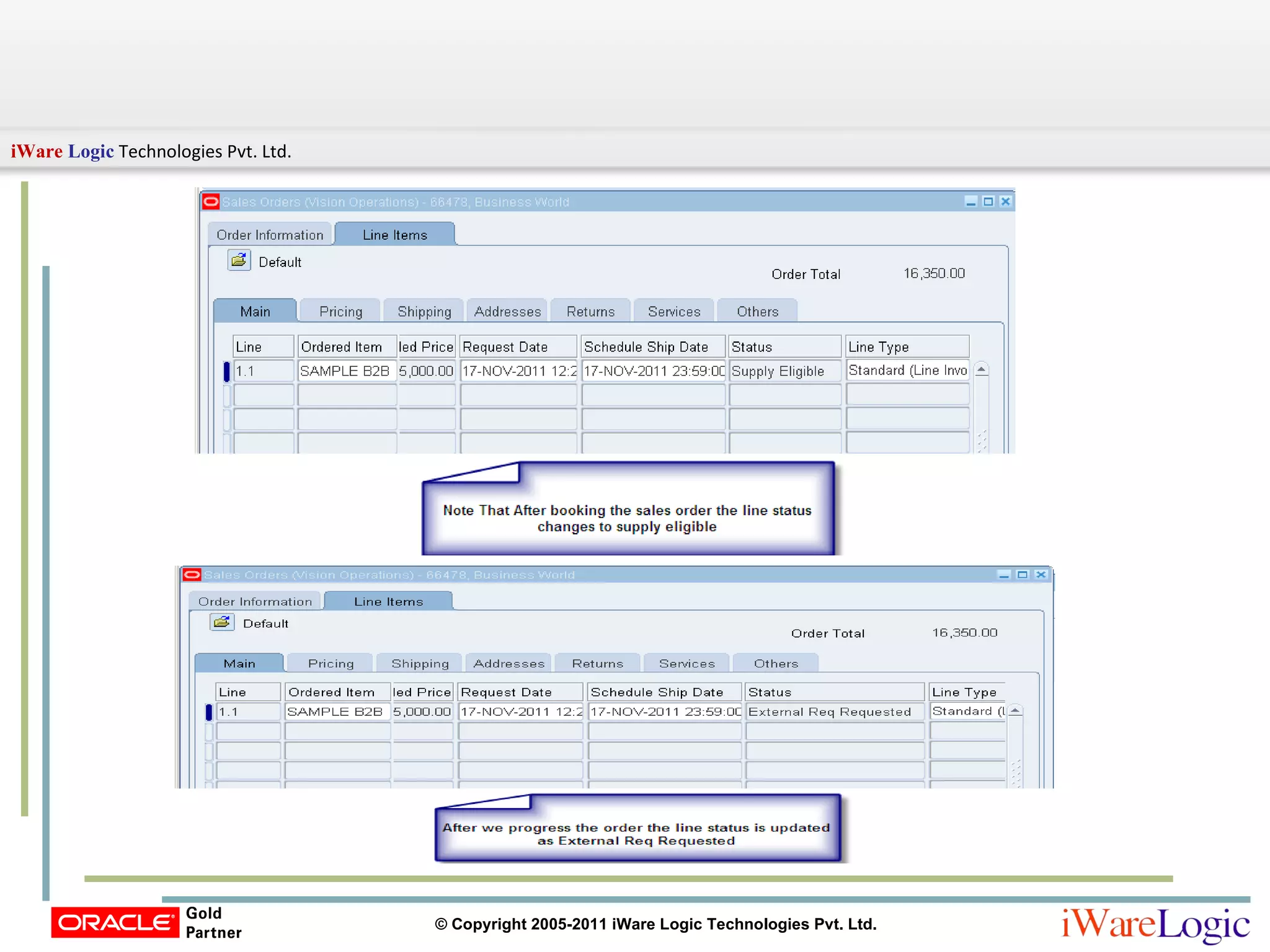This screenshot has height=952, width=1270.
Task: Open Services sub-tab in upper window
Action: point(674,311)
